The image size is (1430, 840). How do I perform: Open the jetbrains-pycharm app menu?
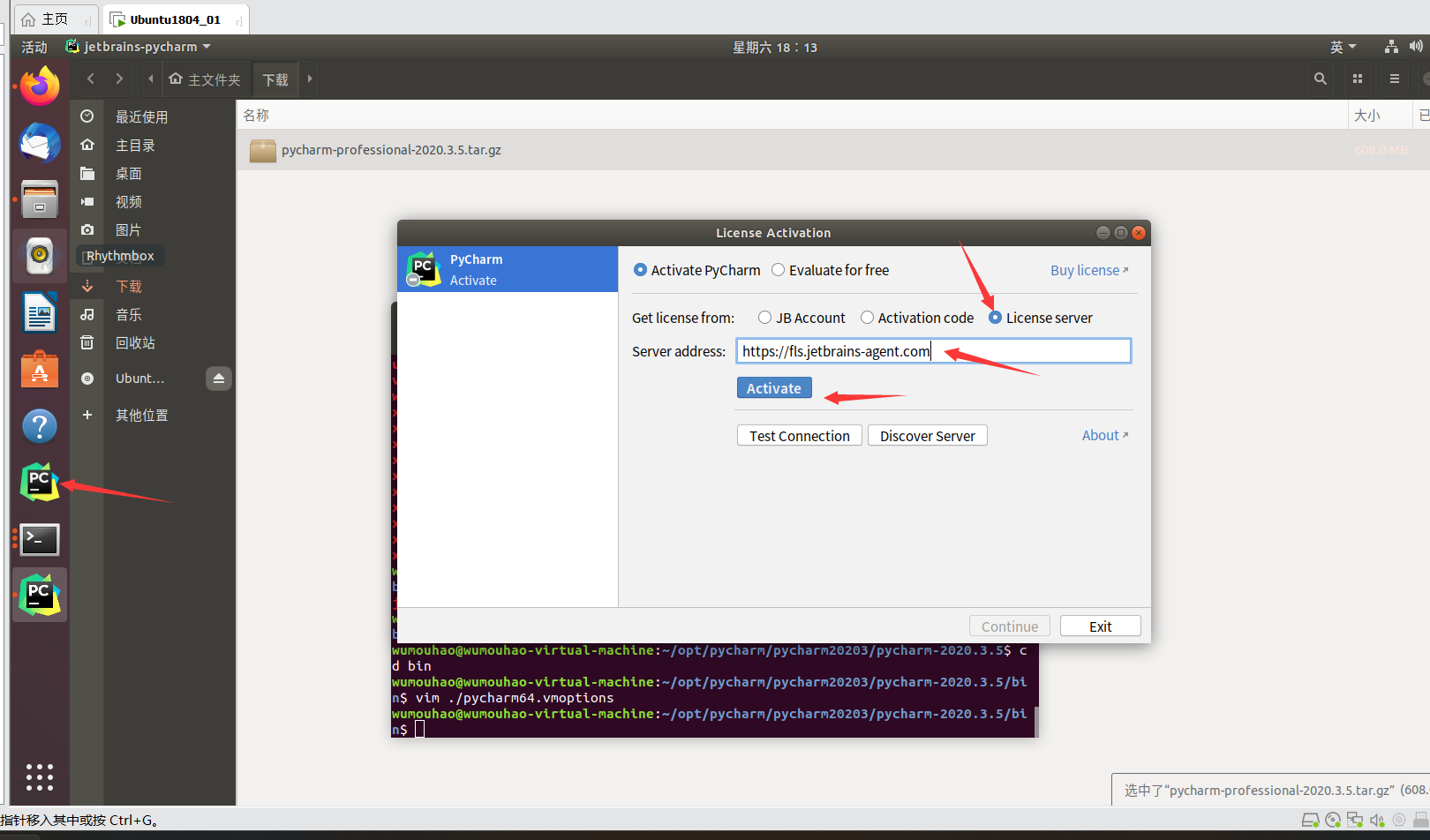tap(139, 47)
